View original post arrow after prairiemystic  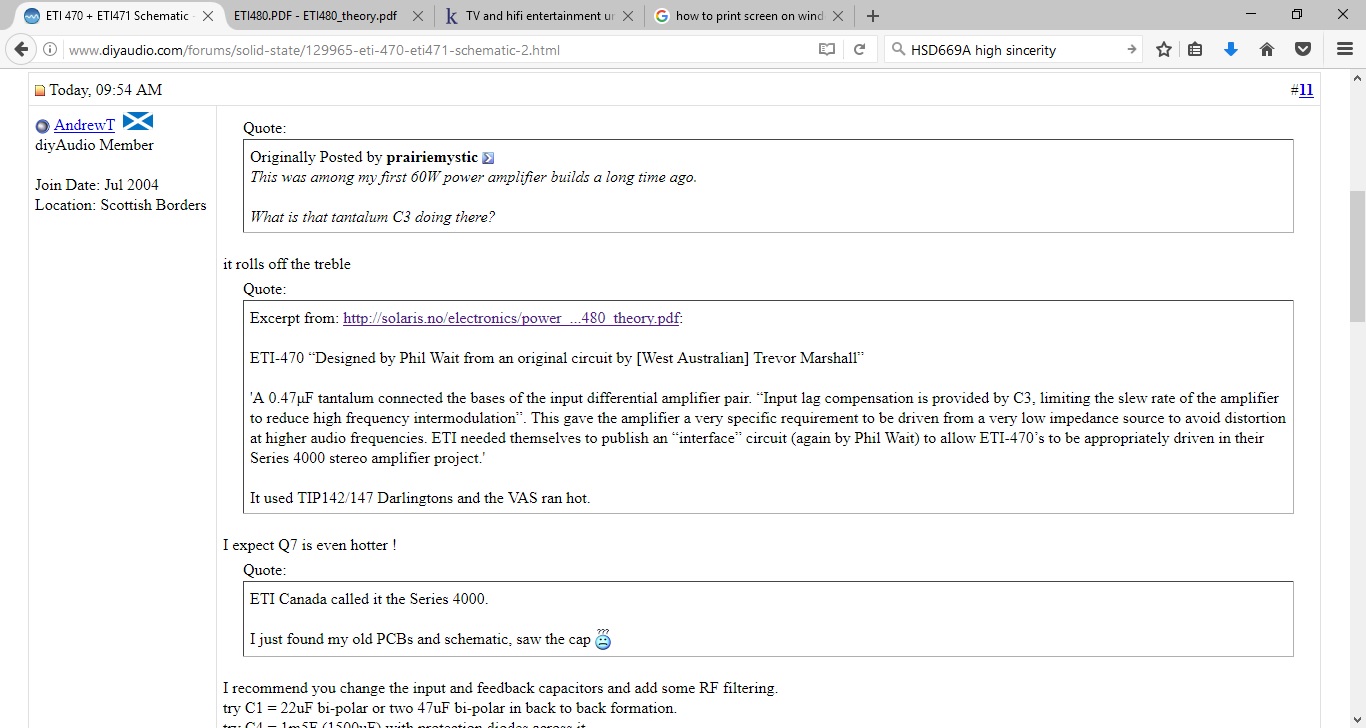pyautogui.click(x=488, y=158)
